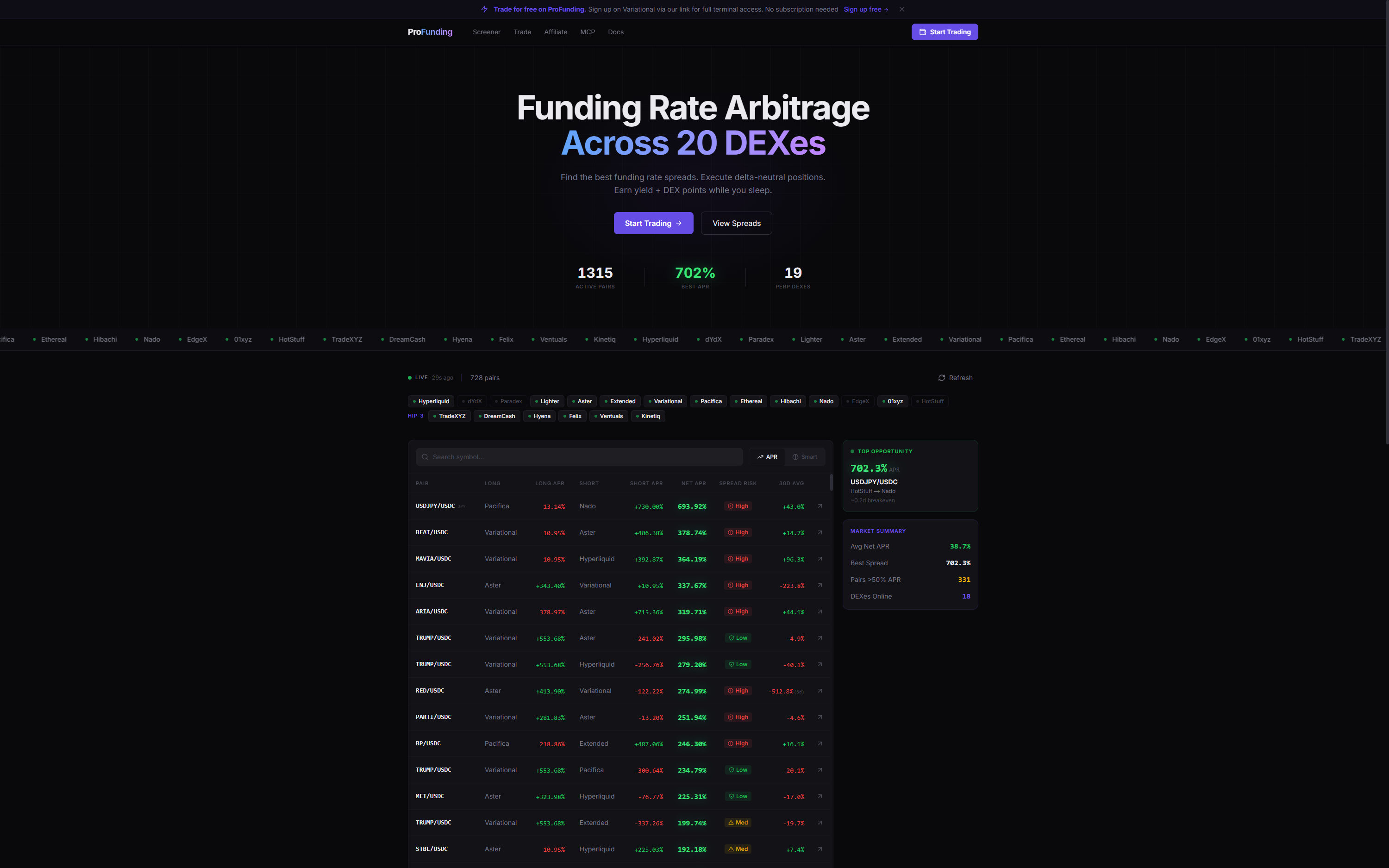Open PARTI/USDC row arrow icon
The height and width of the screenshot is (868, 1389).
point(820,718)
